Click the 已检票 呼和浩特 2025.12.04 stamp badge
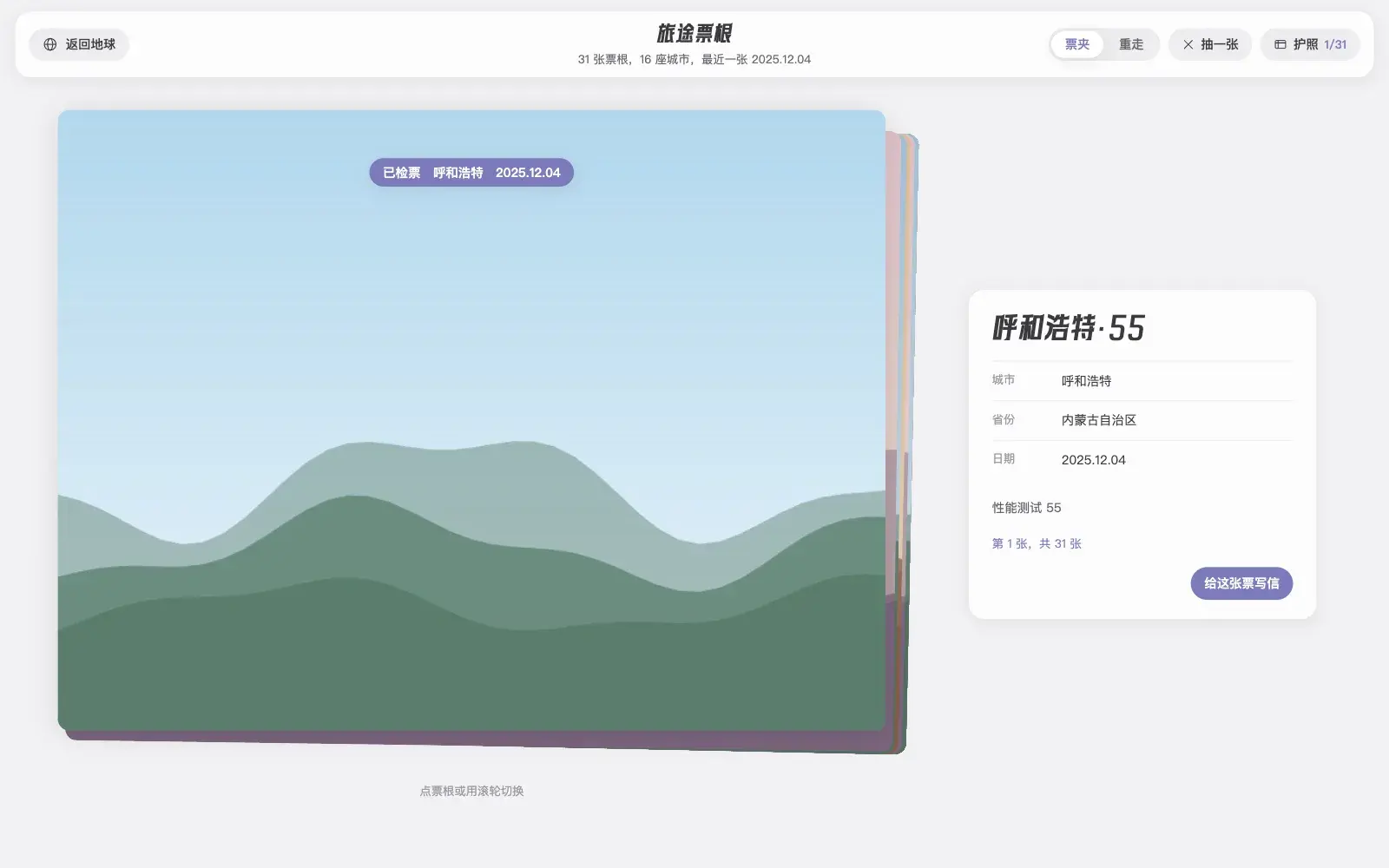Image resolution: width=1389 pixels, height=868 pixels. [471, 173]
